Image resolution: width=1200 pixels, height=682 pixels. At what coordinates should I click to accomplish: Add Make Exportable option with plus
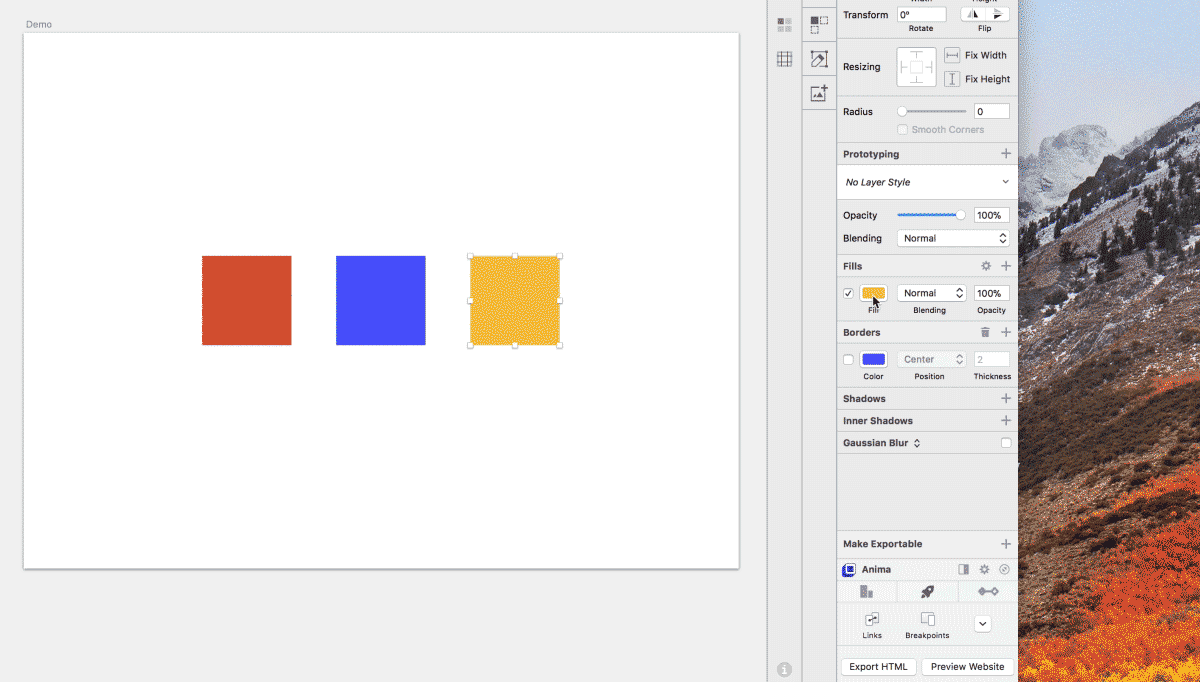(x=1006, y=544)
